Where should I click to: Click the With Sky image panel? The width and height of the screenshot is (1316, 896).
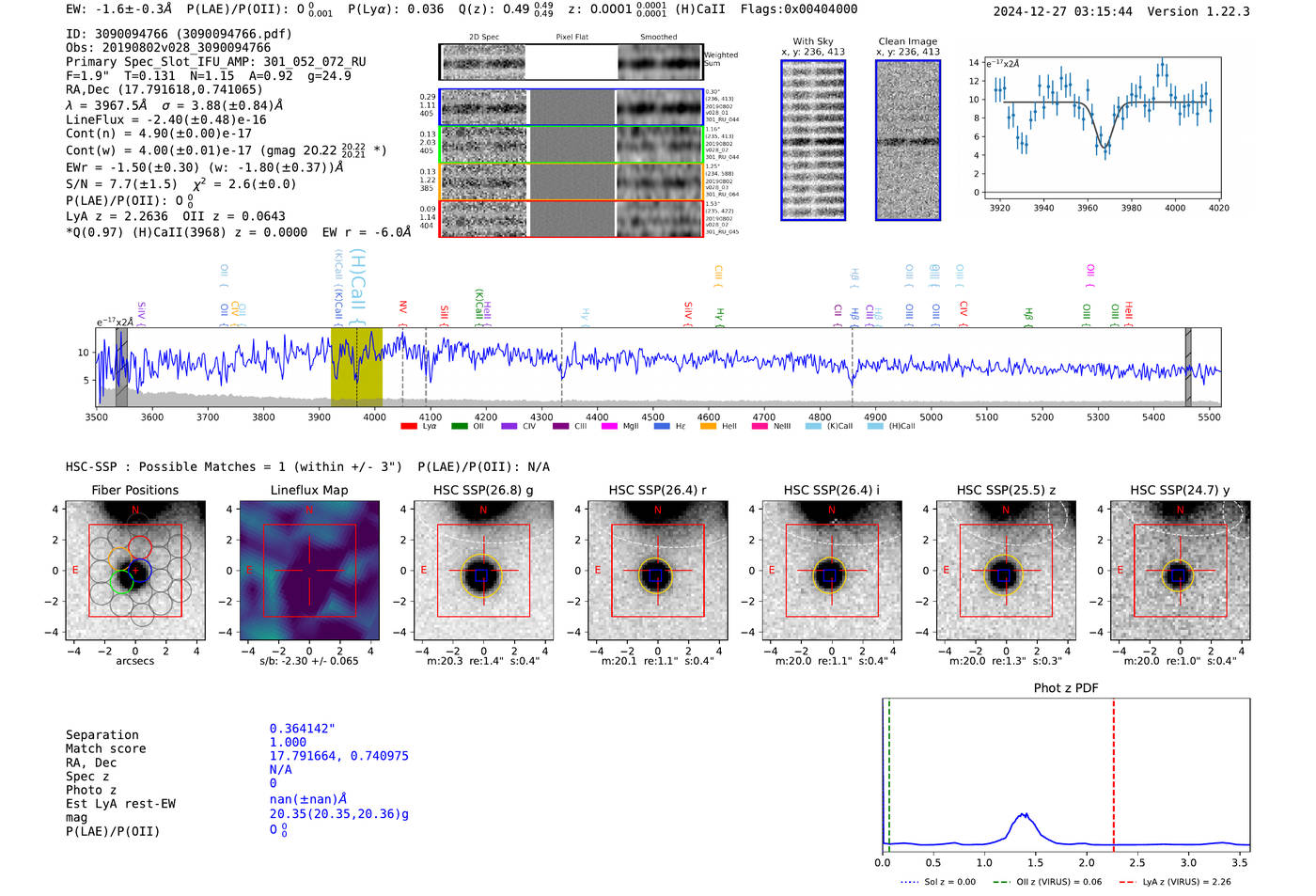[813, 140]
